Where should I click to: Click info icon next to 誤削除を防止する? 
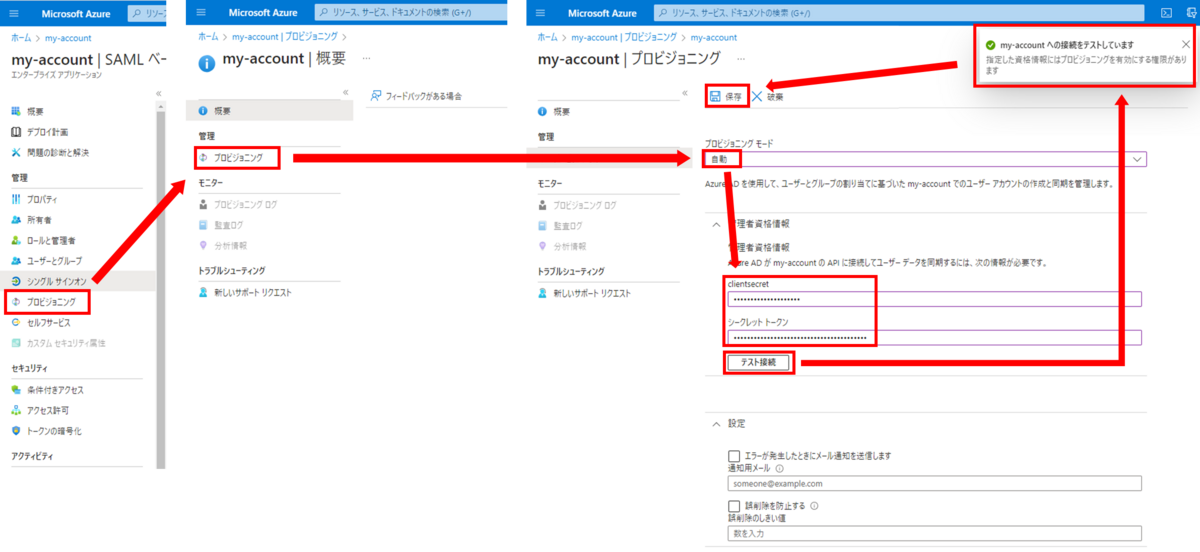pos(814,506)
